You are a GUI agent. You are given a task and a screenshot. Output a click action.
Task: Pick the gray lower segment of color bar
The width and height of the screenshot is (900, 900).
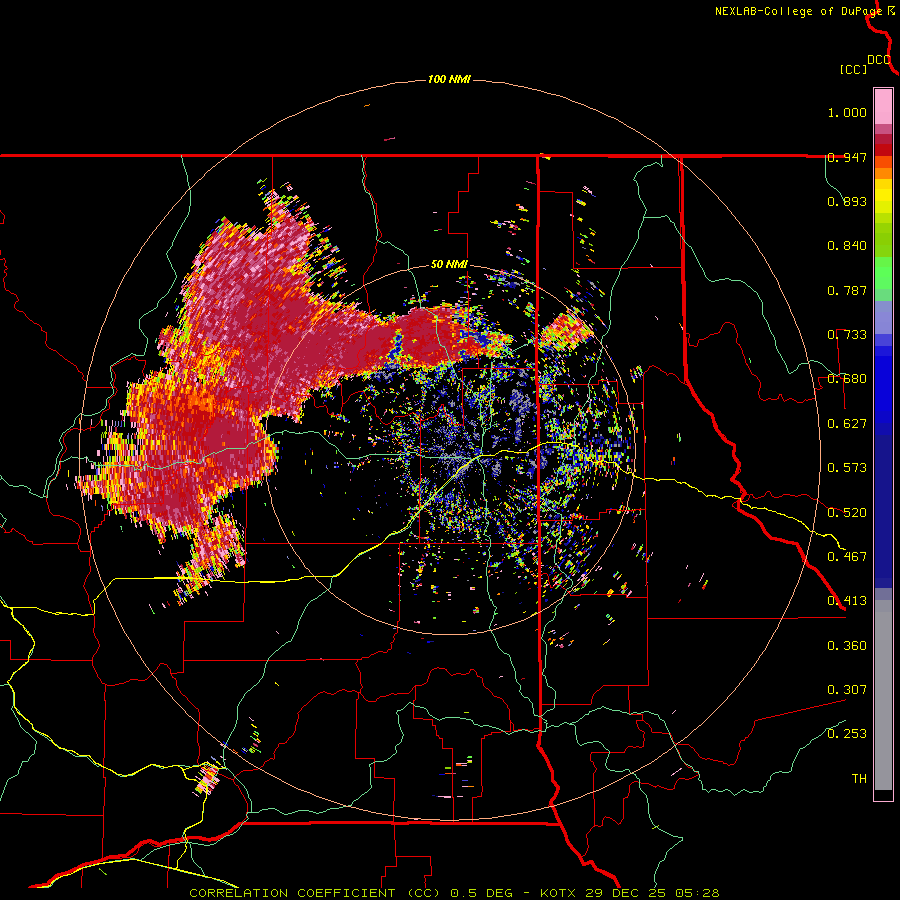coord(883,695)
